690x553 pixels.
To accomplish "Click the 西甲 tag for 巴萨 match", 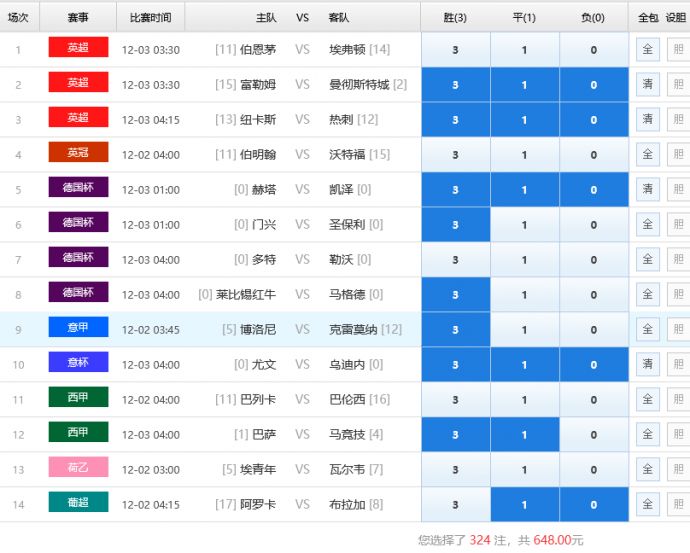I will coord(78,433).
